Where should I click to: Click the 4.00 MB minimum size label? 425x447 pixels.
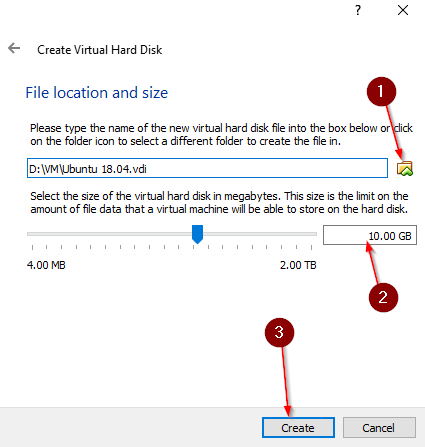click(x=46, y=265)
